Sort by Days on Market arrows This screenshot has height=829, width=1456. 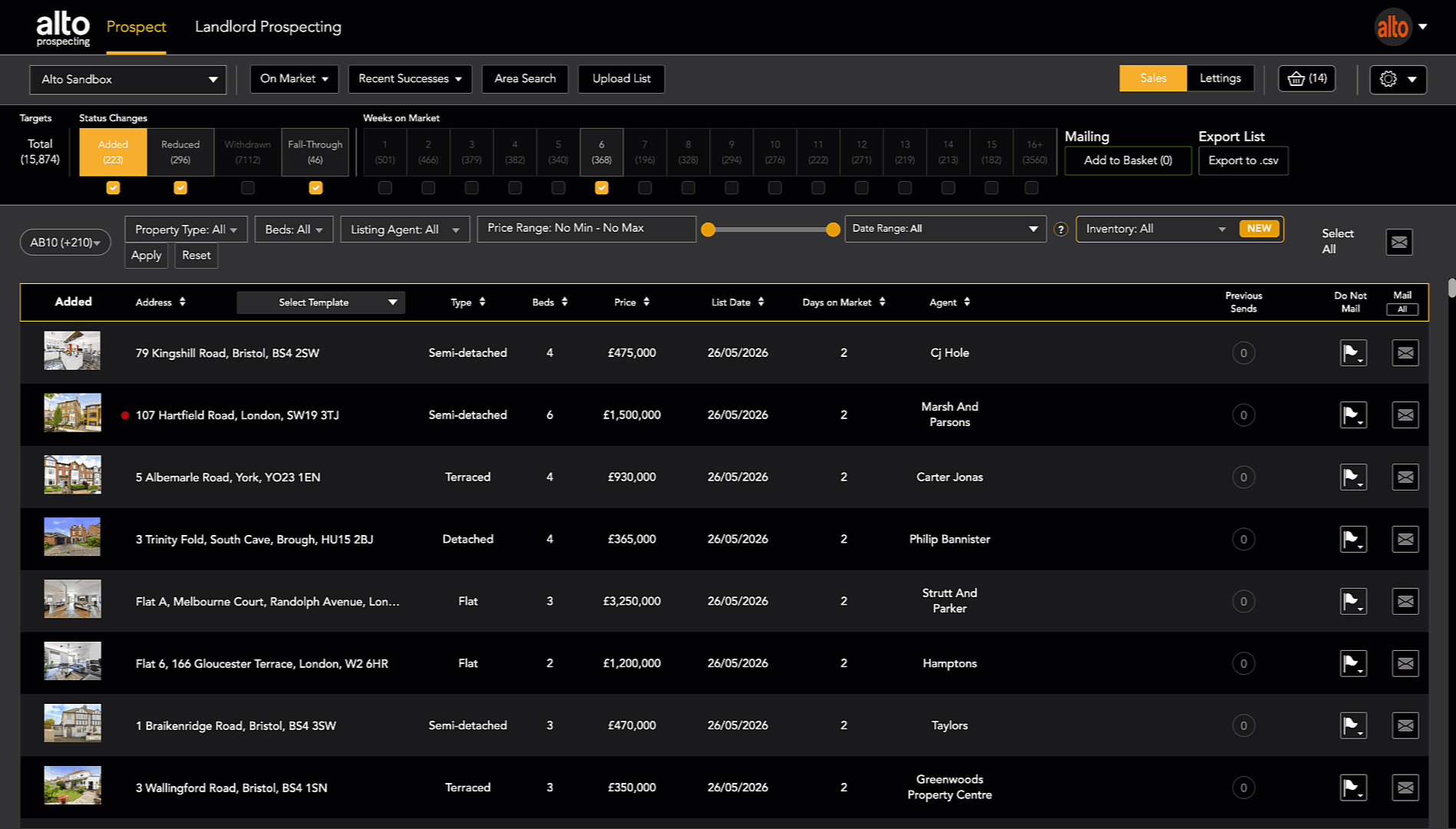click(x=882, y=302)
